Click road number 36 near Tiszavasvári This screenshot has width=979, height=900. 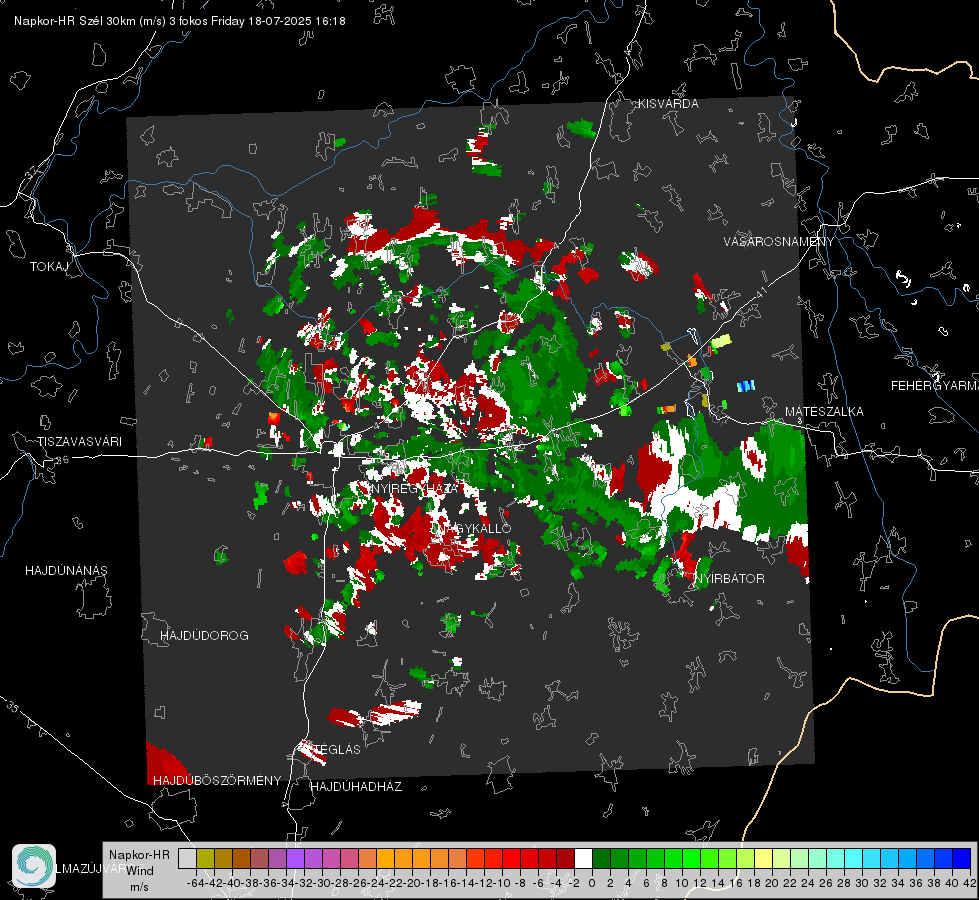(62, 460)
